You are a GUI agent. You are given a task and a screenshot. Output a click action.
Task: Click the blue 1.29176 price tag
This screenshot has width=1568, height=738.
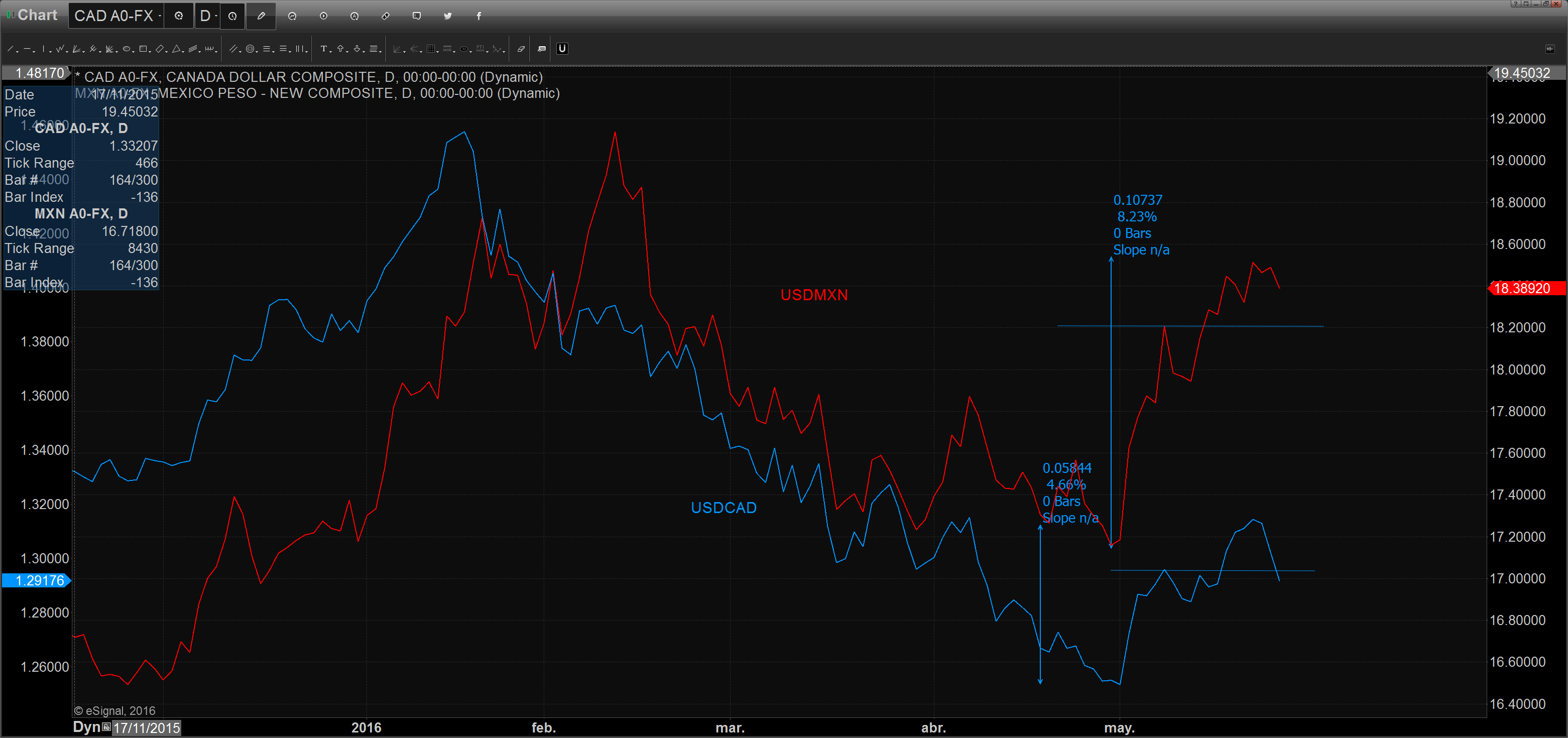37,580
